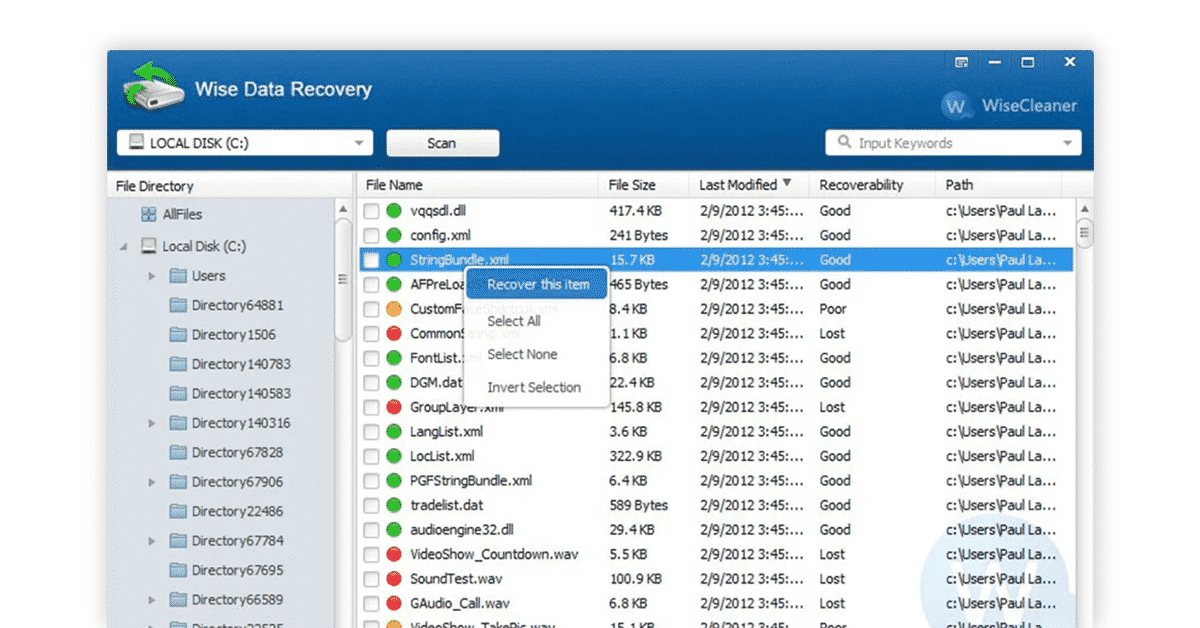Click the Wise Data Recovery logo icon
Viewport: 1200px width, 628px height.
152,87
